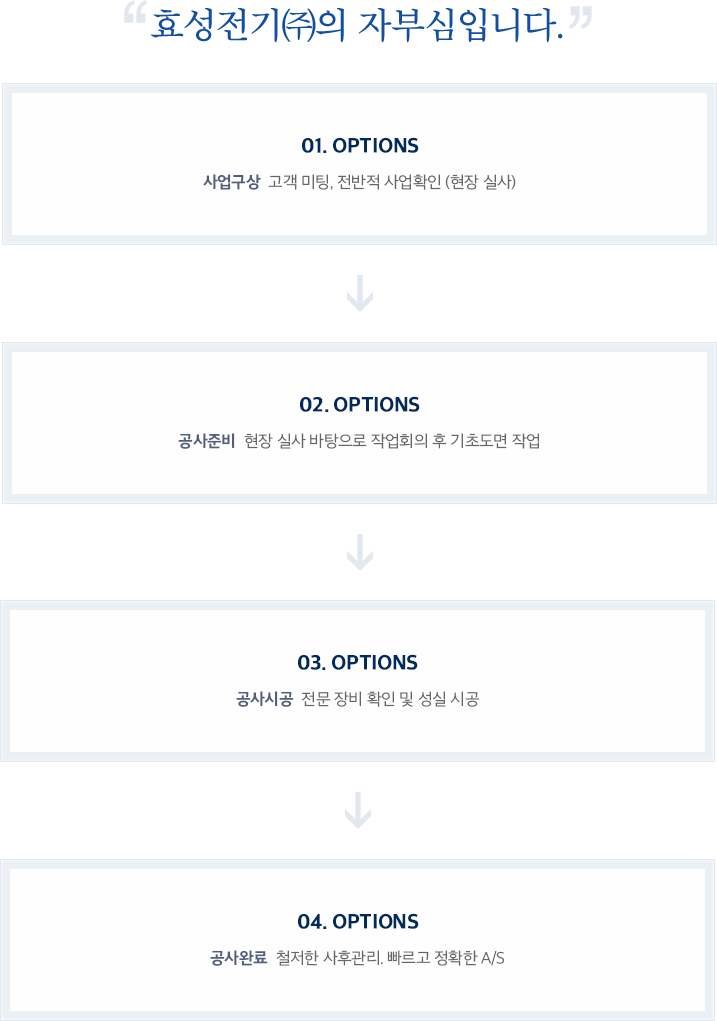
Task: Click the arrow below the 01. OPTIONS box
Action: (359, 294)
